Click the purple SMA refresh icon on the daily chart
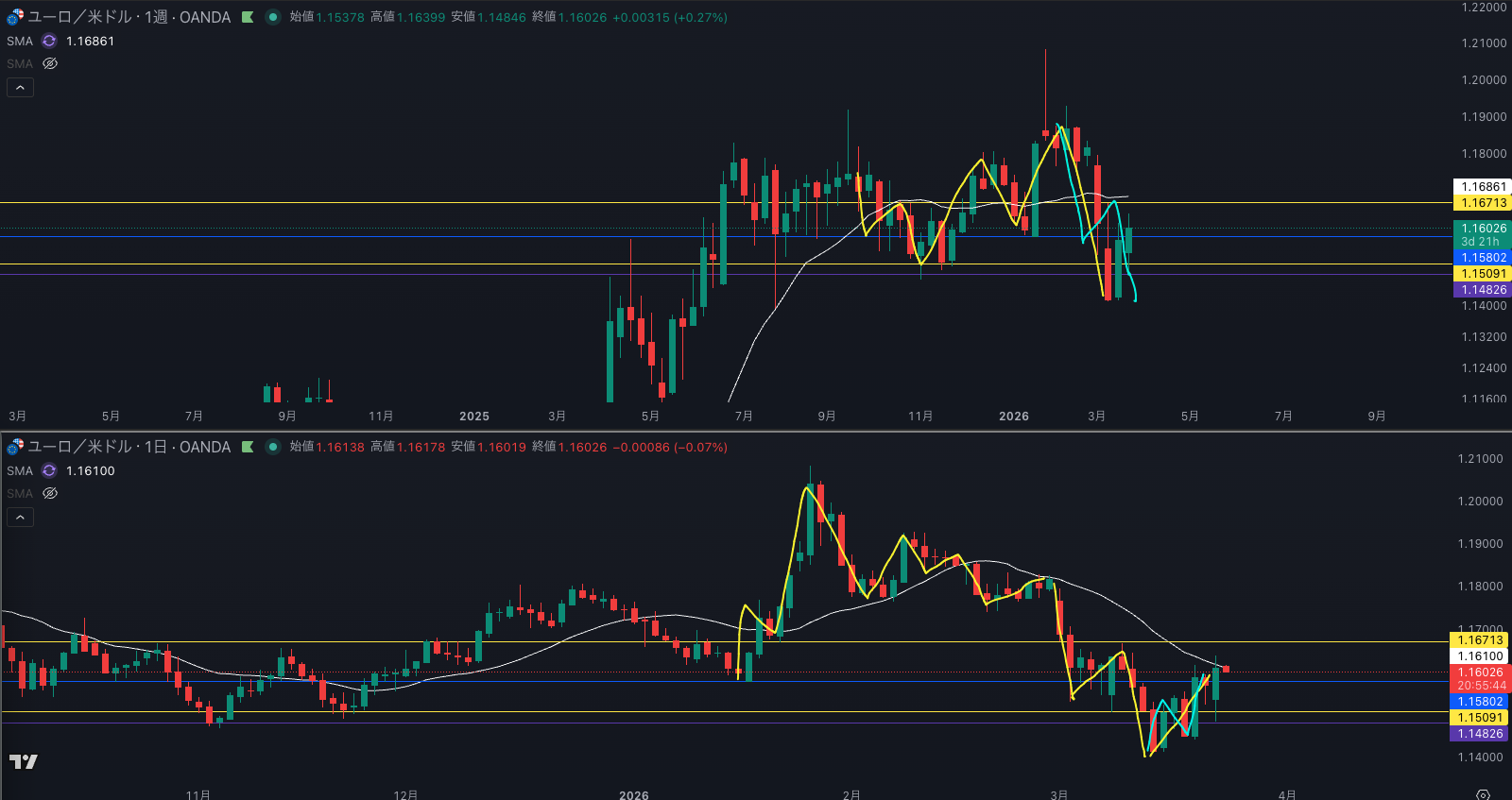 pos(49,470)
